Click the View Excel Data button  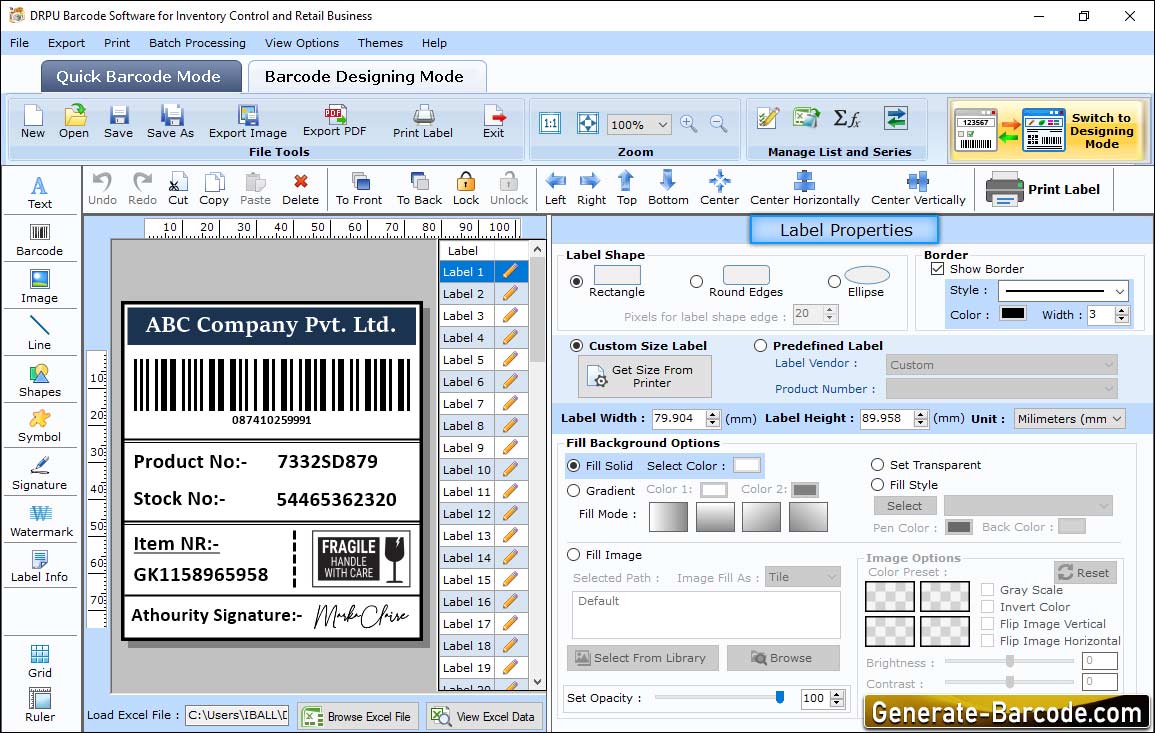[x=484, y=716]
